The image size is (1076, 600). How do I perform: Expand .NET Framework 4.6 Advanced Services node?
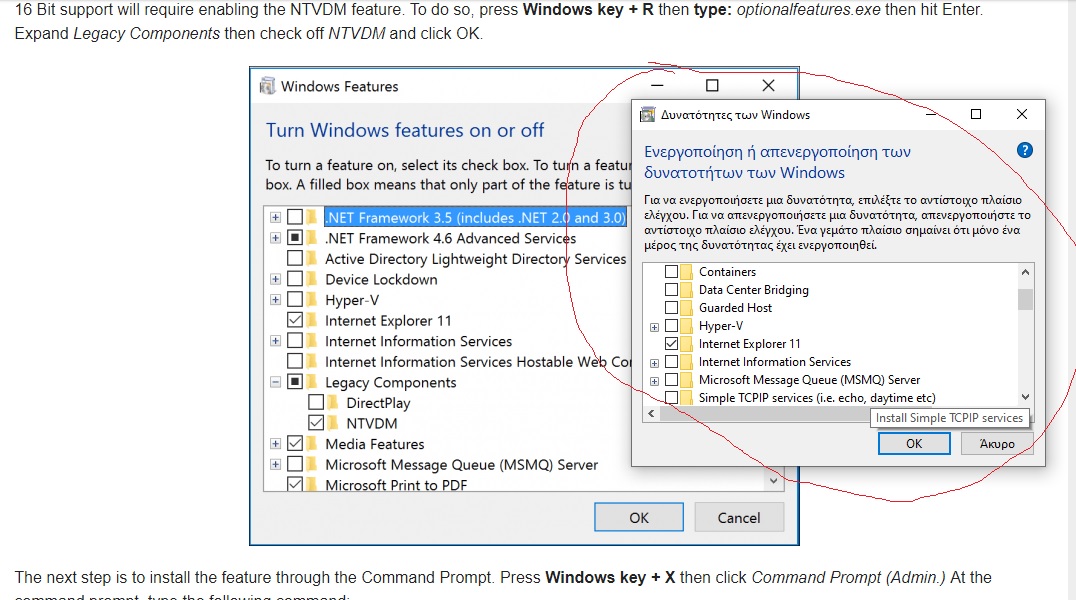pyautogui.click(x=275, y=238)
